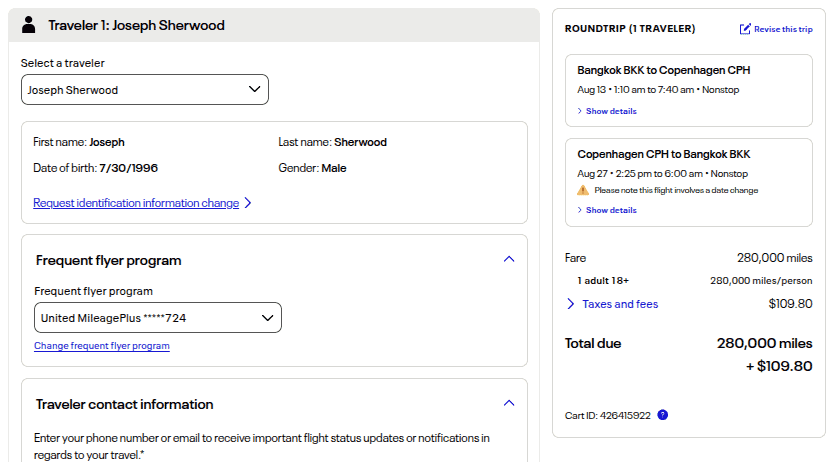Show details for Bangkok to Copenhagen flight
This screenshot has height=462, width=835.
point(611,111)
